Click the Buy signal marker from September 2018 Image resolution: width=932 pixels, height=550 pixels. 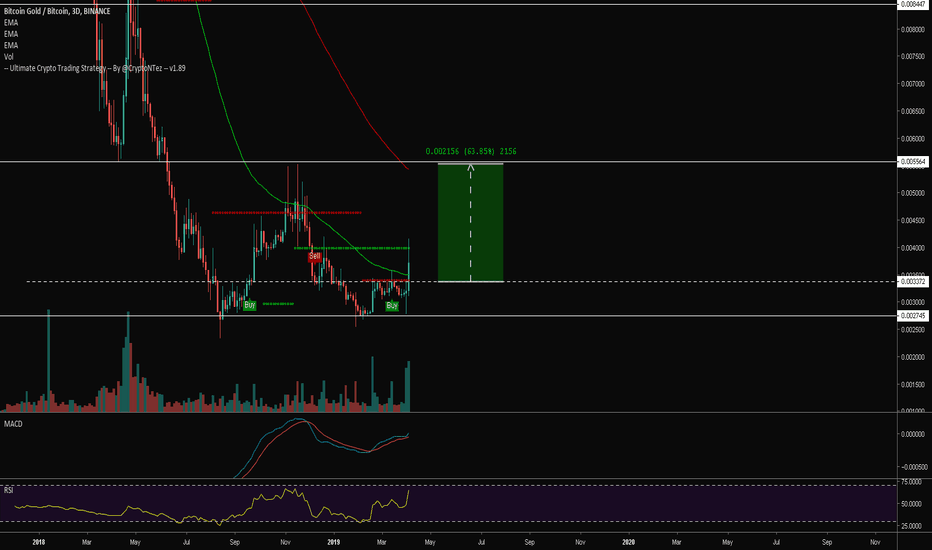coord(250,305)
